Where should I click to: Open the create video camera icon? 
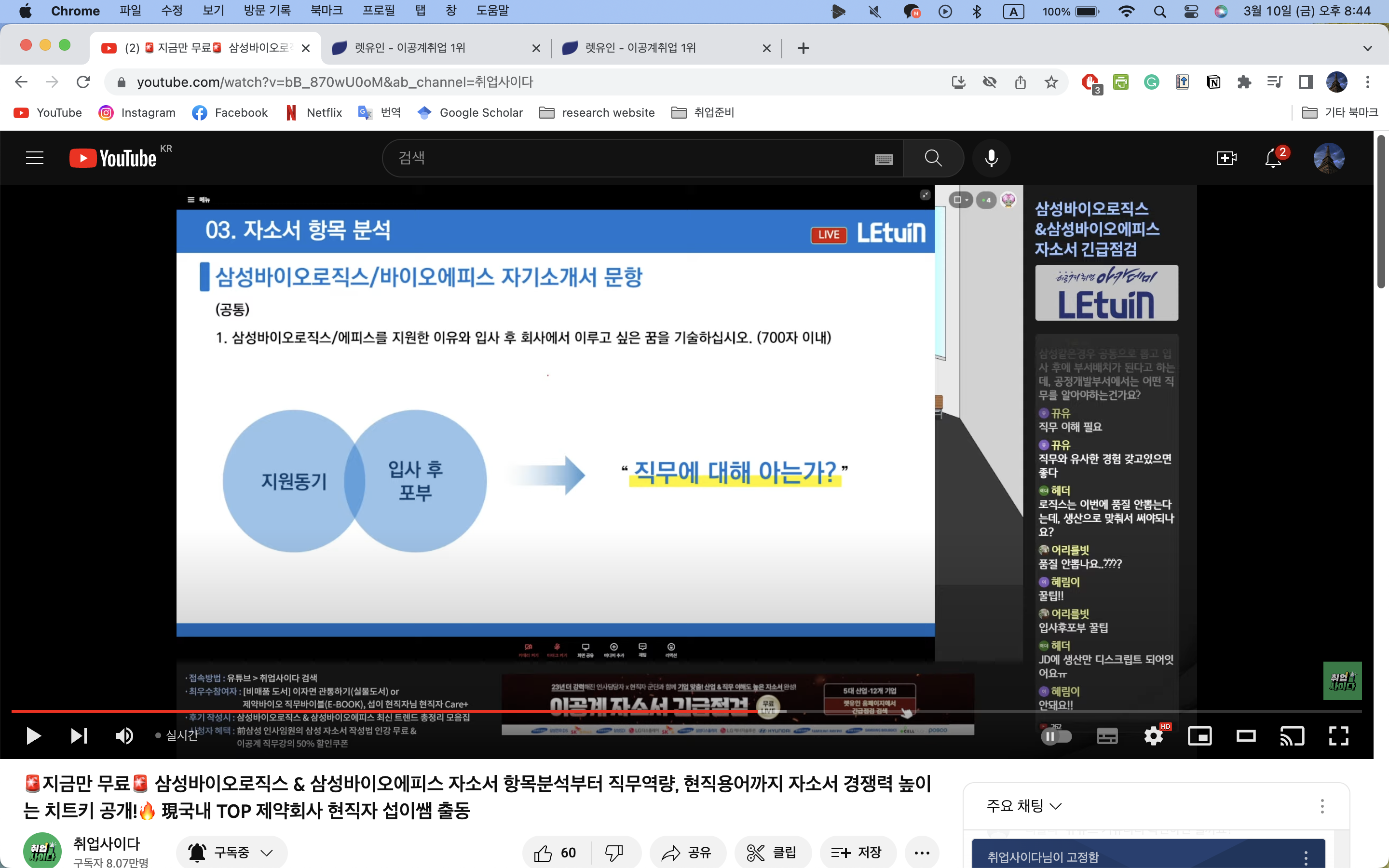tap(1226, 158)
